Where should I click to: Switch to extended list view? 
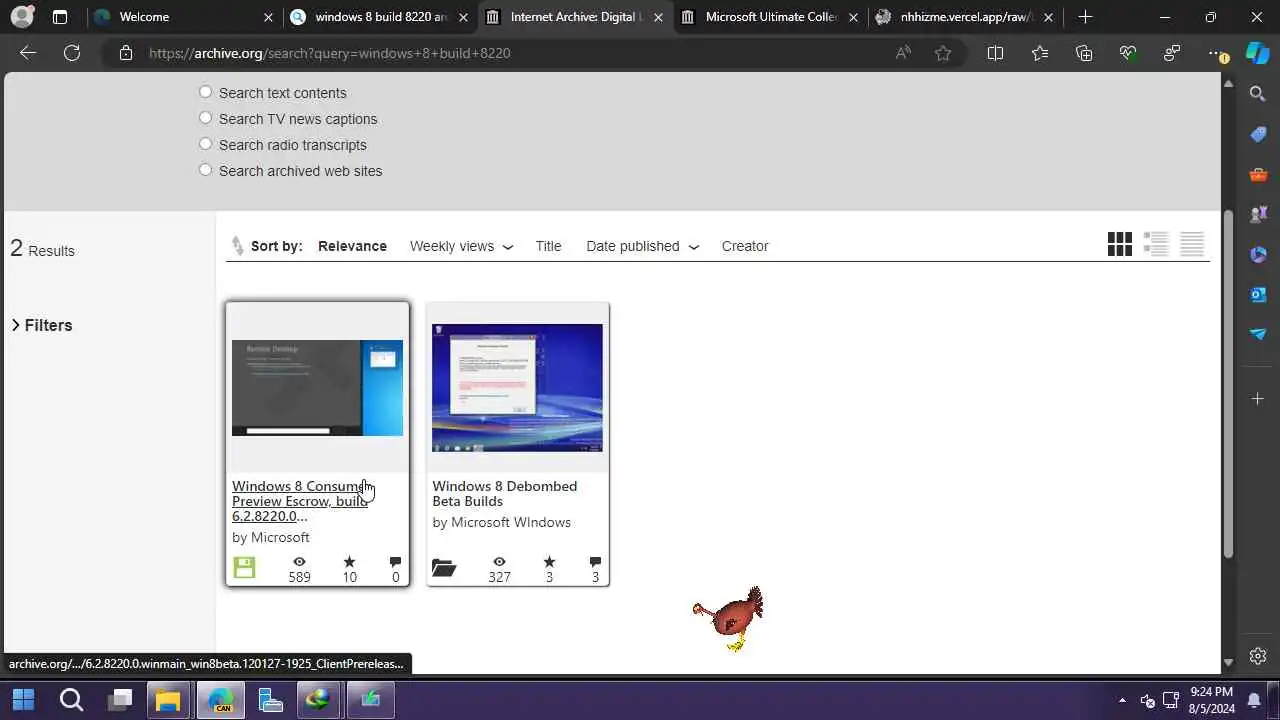pos(1156,244)
